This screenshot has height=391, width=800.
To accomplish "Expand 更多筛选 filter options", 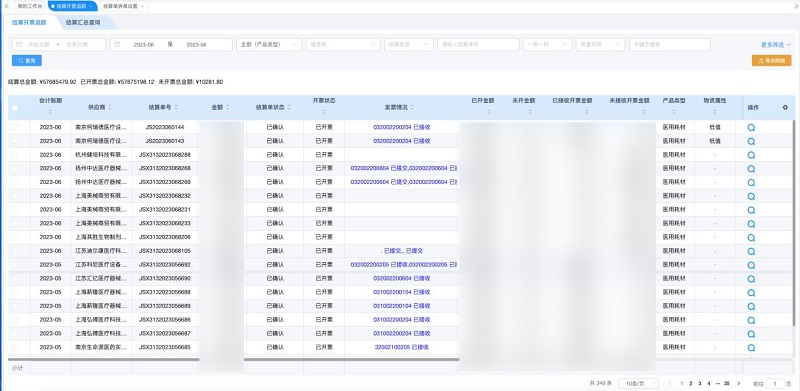I will click(776, 45).
